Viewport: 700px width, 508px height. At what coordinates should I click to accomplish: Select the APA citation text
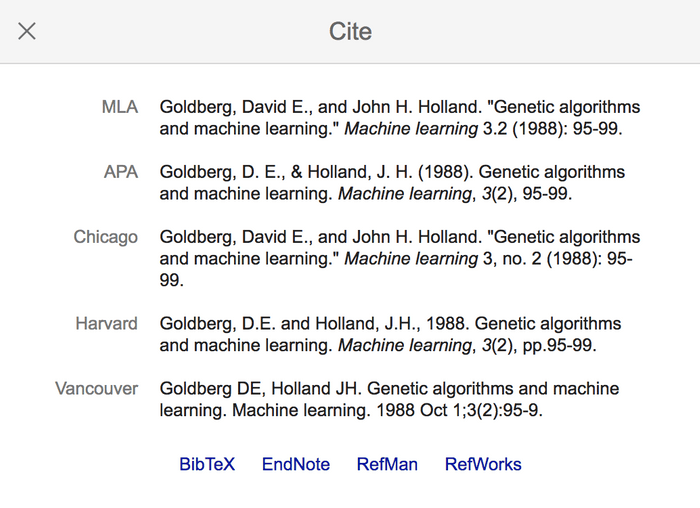[391, 183]
